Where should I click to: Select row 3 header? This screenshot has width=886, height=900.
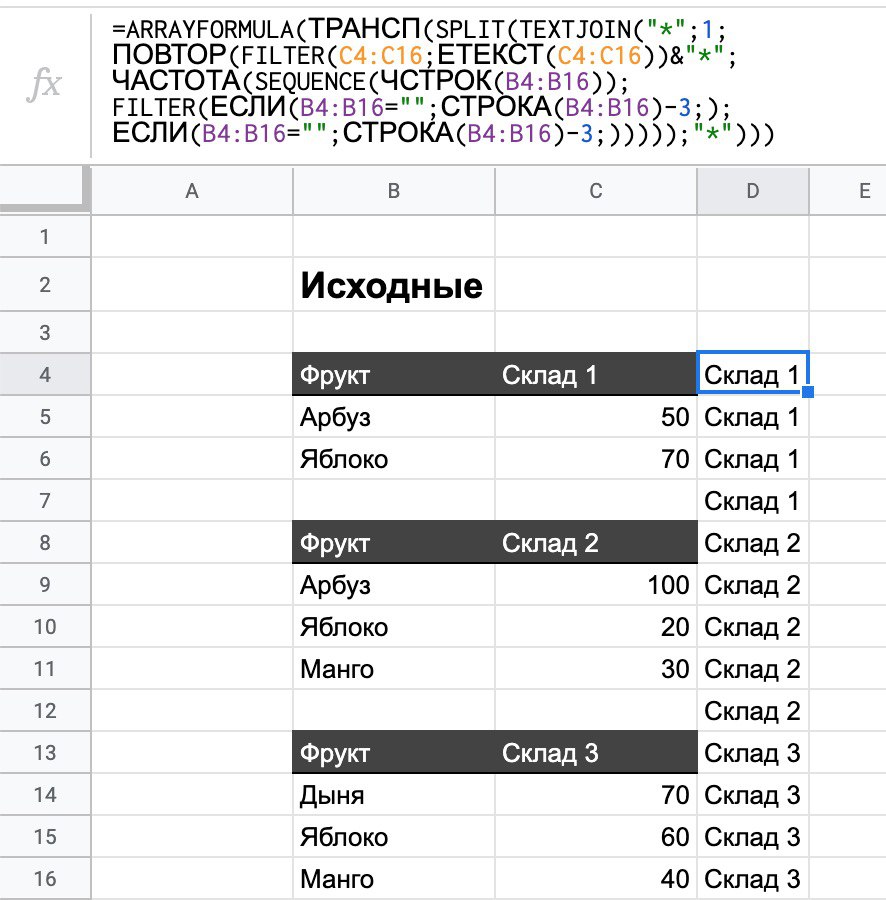(45, 332)
